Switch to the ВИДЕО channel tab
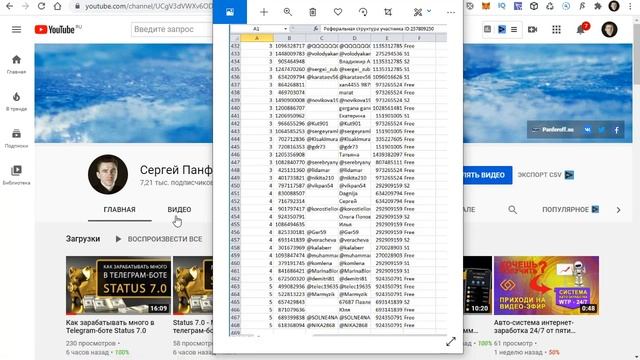This screenshot has height=360, width=640. tap(179, 209)
